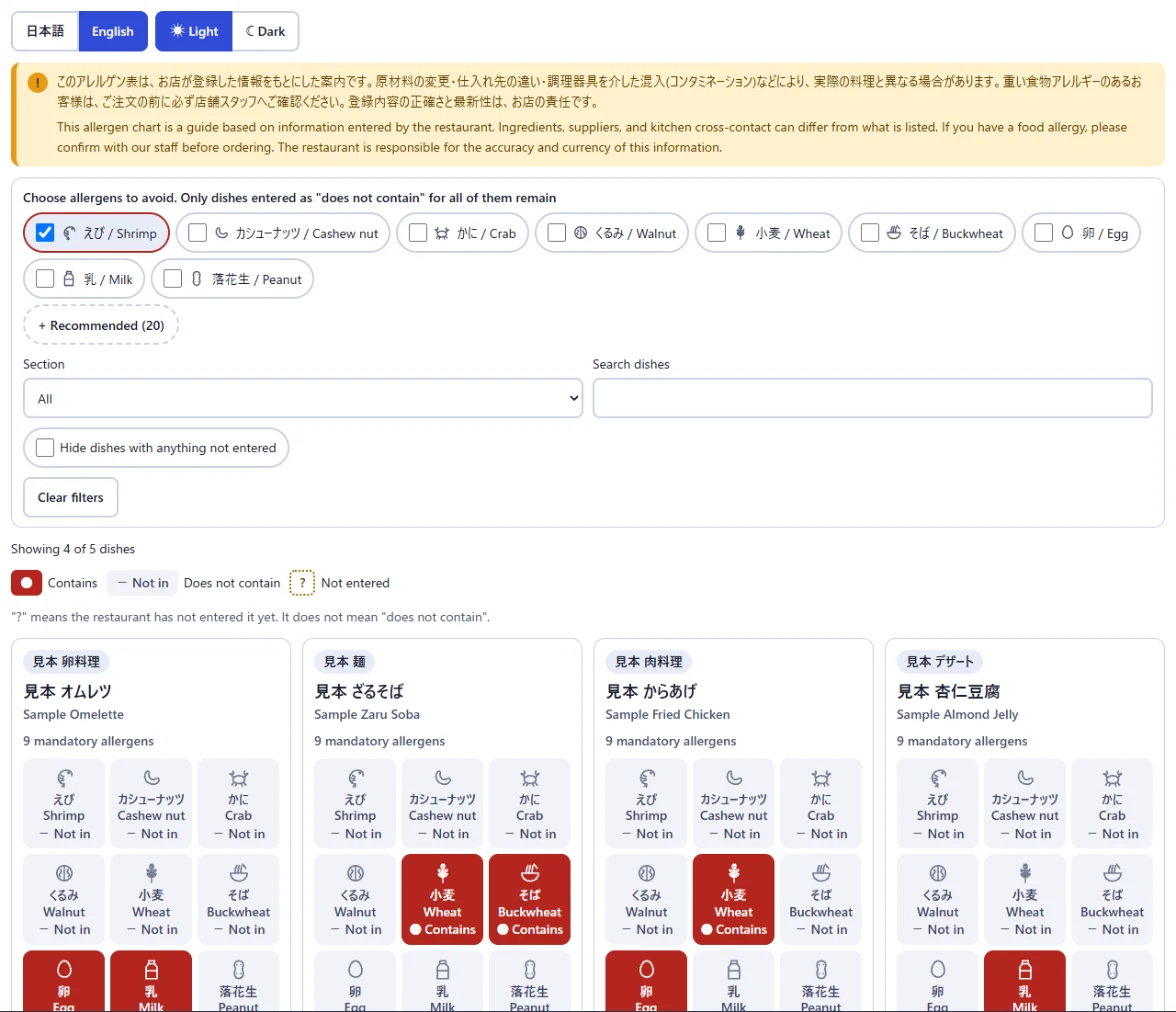1176x1012 pixels.
Task: Switch to the Dark theme
Action: pos(266,32)
